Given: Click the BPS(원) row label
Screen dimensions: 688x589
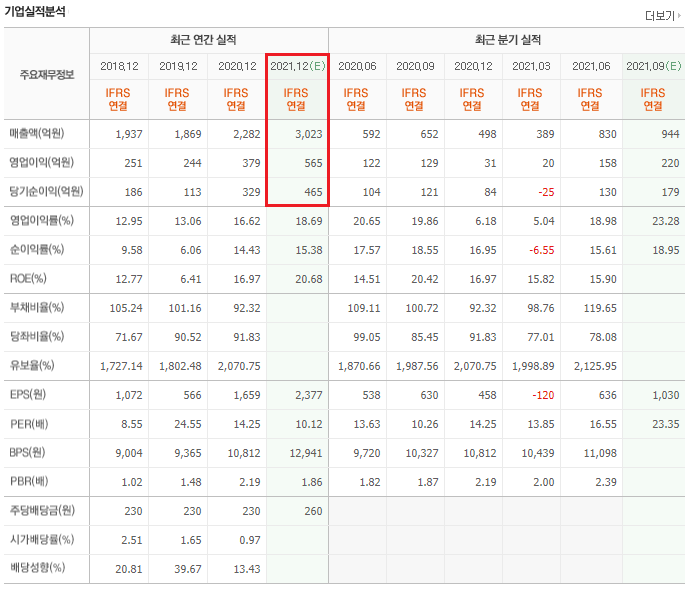Looking at the screenshot, I should point(27,452).
